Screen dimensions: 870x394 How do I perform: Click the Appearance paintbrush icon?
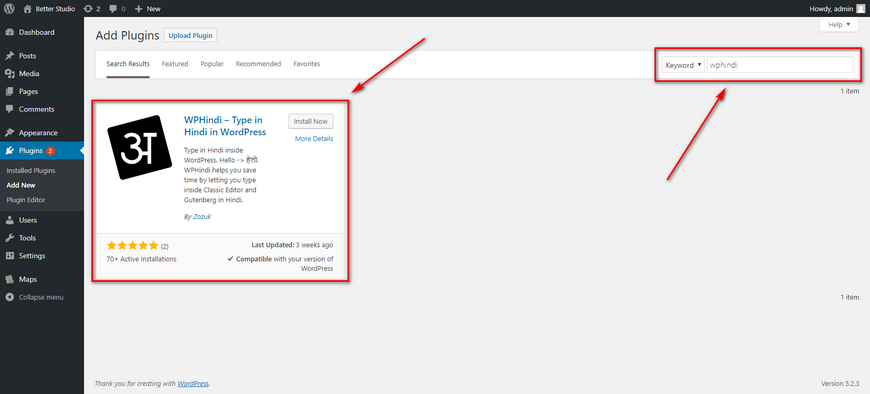[x=9, y=133]
